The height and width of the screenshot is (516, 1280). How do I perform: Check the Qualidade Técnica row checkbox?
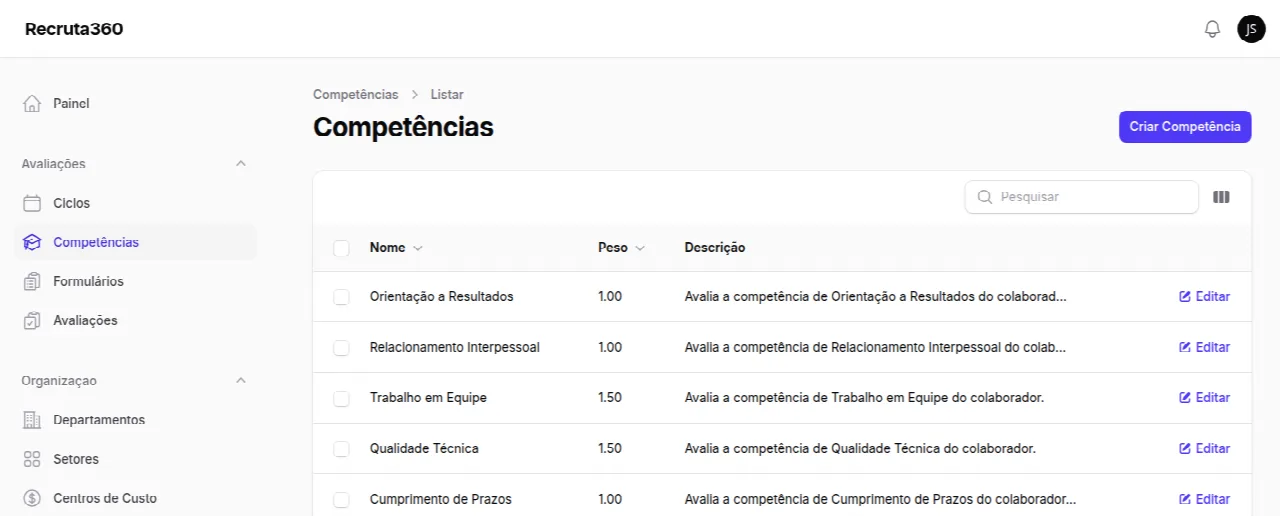(341, 449)
